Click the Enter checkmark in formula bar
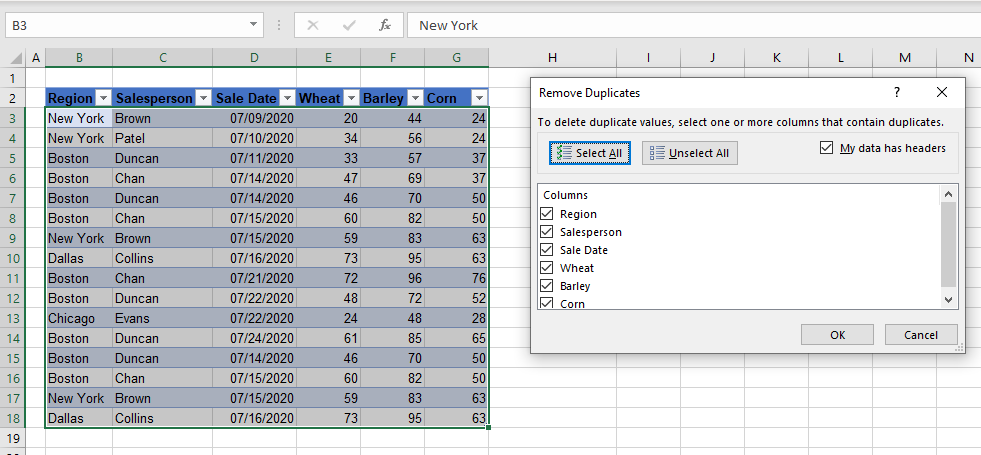 [349, 25]
